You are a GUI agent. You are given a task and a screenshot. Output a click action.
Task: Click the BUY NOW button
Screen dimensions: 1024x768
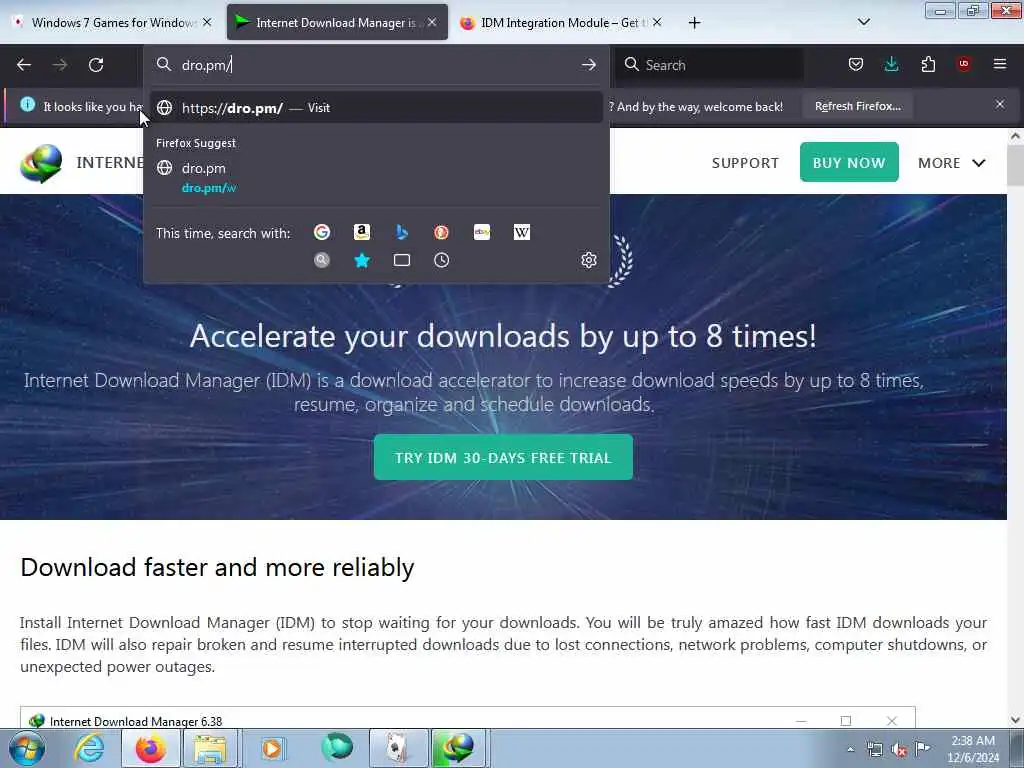pyautogui.click(x=849, y=162)
